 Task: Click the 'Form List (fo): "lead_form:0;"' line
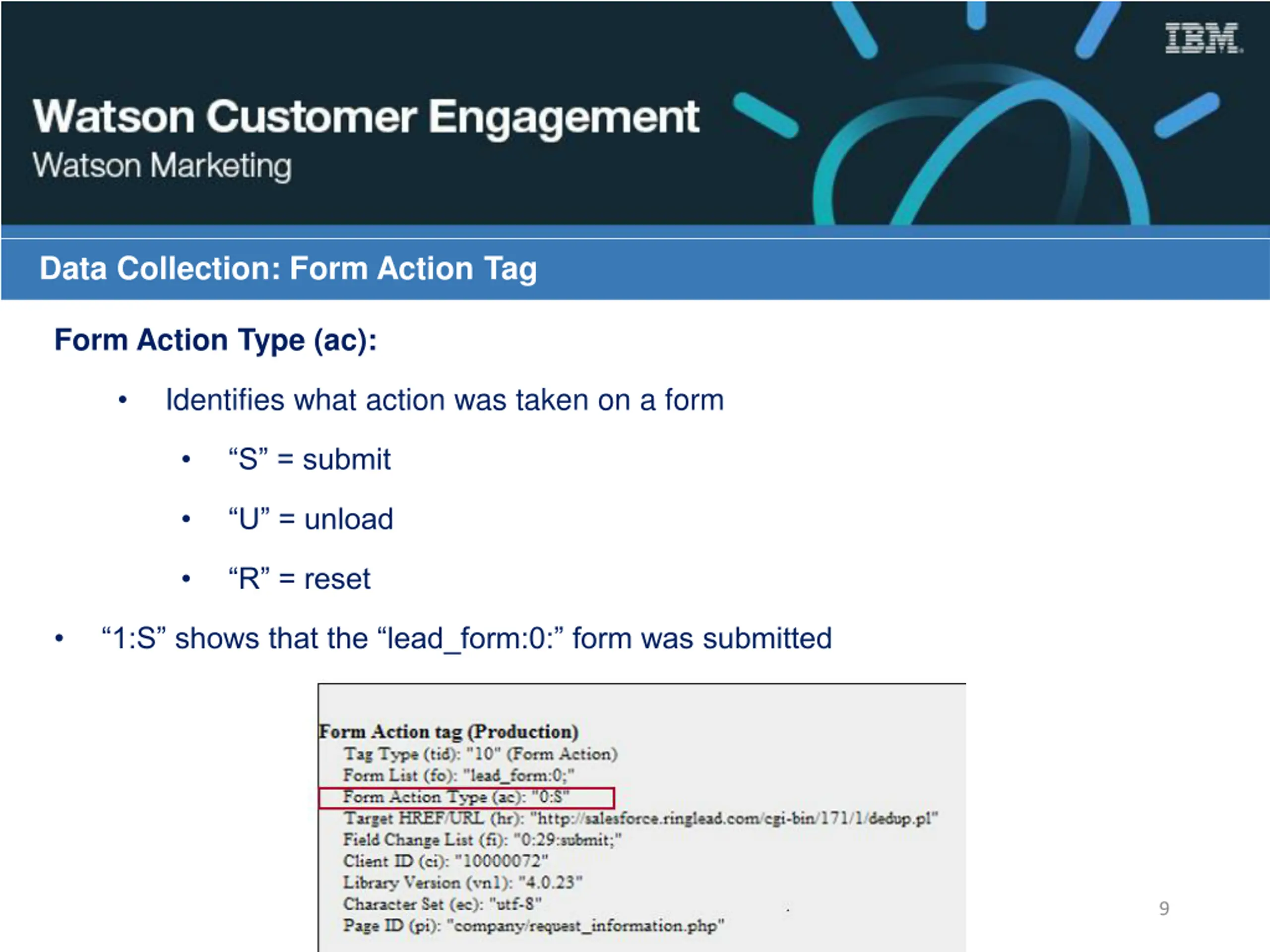[x=458, y=776]
